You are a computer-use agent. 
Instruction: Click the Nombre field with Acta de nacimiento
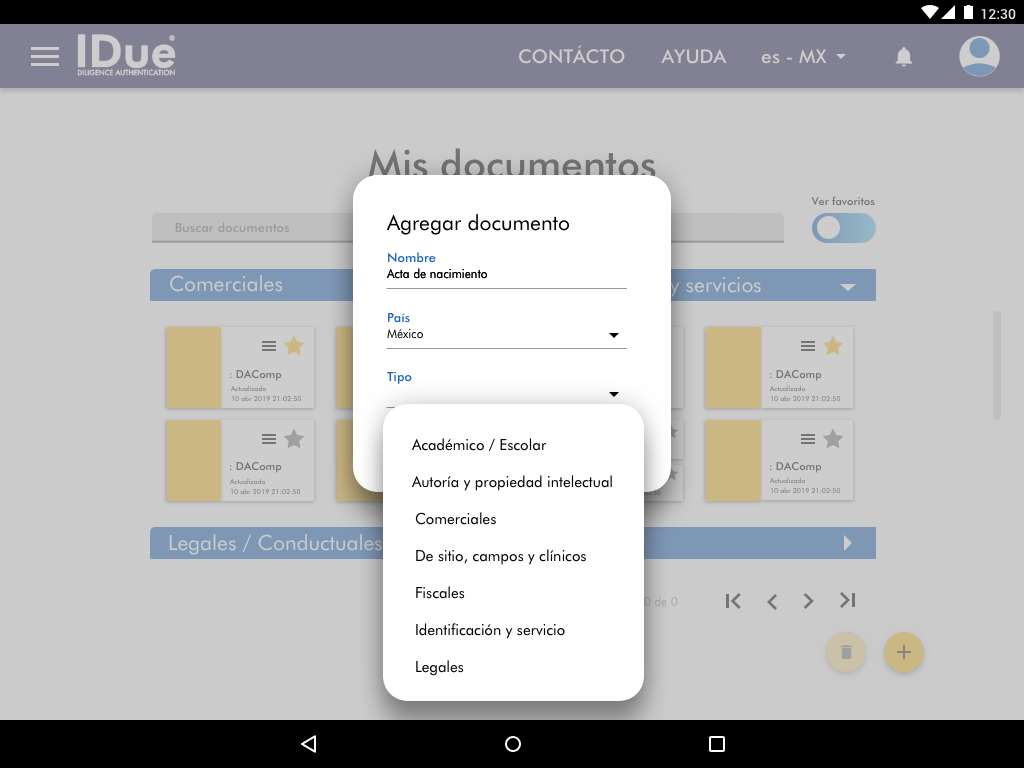pos(506,274)
